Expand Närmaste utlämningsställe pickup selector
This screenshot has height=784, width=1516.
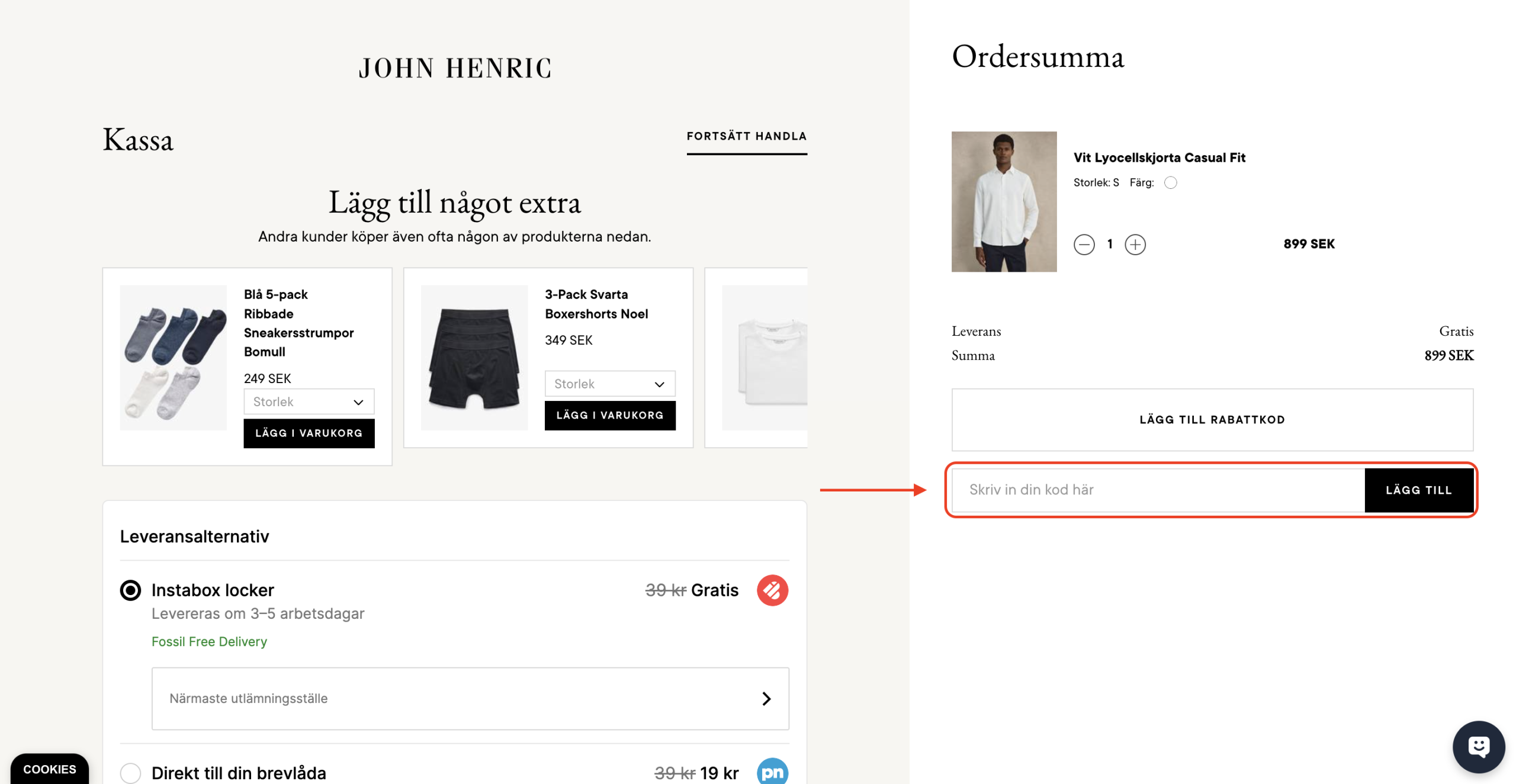(470, 698)
